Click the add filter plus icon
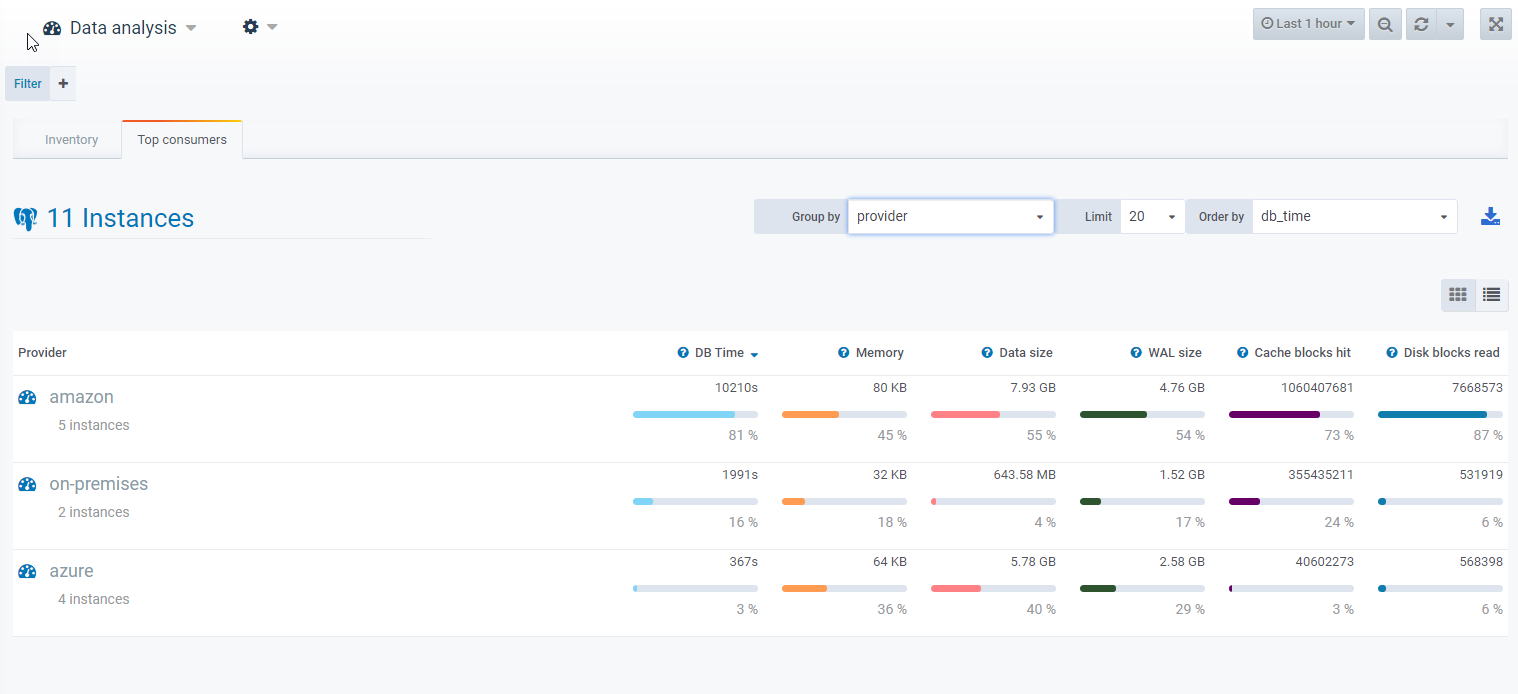 pos(63,84)
